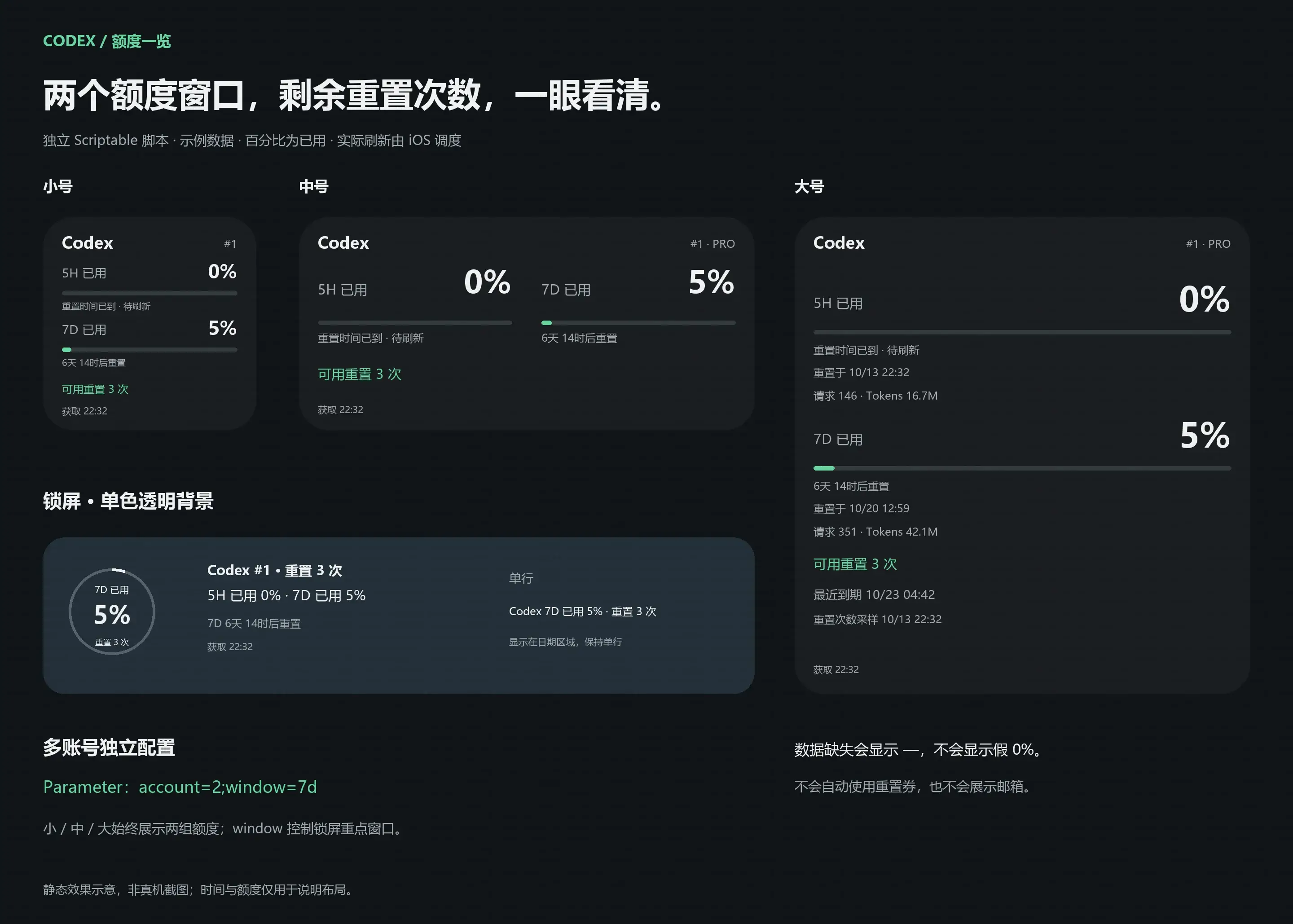This screenshot has width=1293, height=924.
Task: Click the '单行' label in the lock screen card
Action: 521,578
